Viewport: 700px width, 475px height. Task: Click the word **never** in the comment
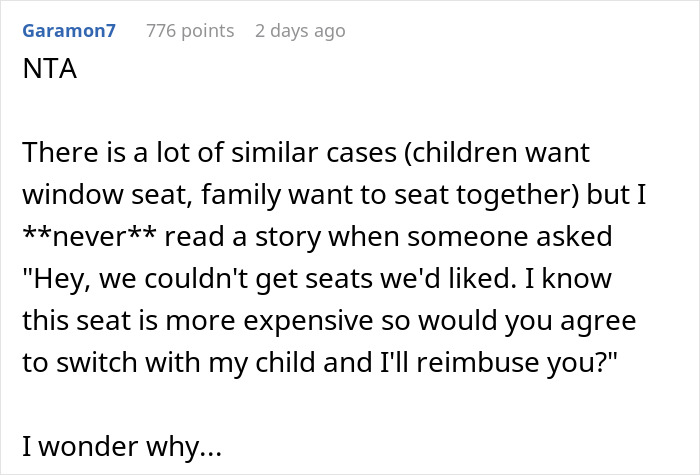(89, 236)
